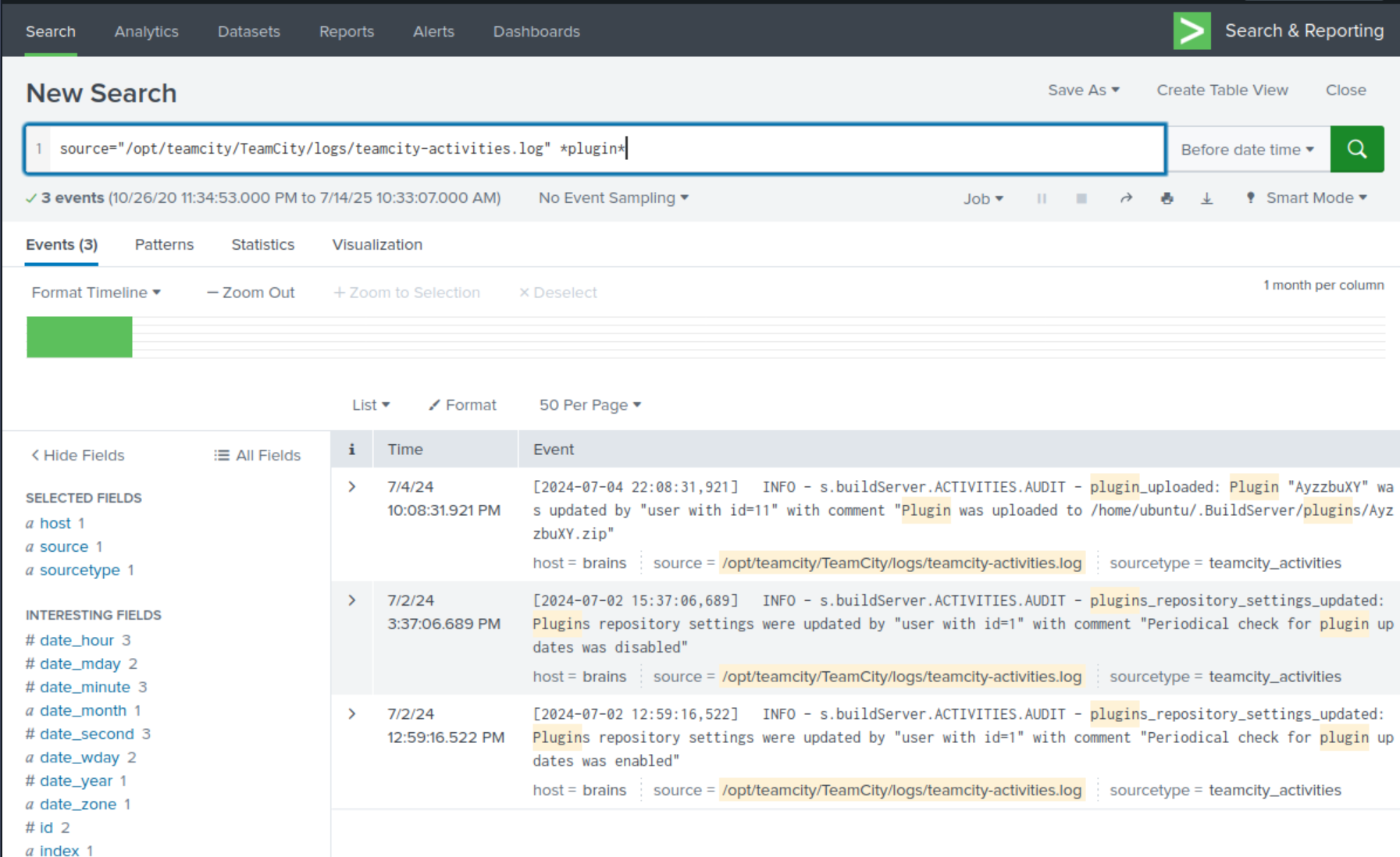
Task: Open the Reports nav item
Action: 347,31
